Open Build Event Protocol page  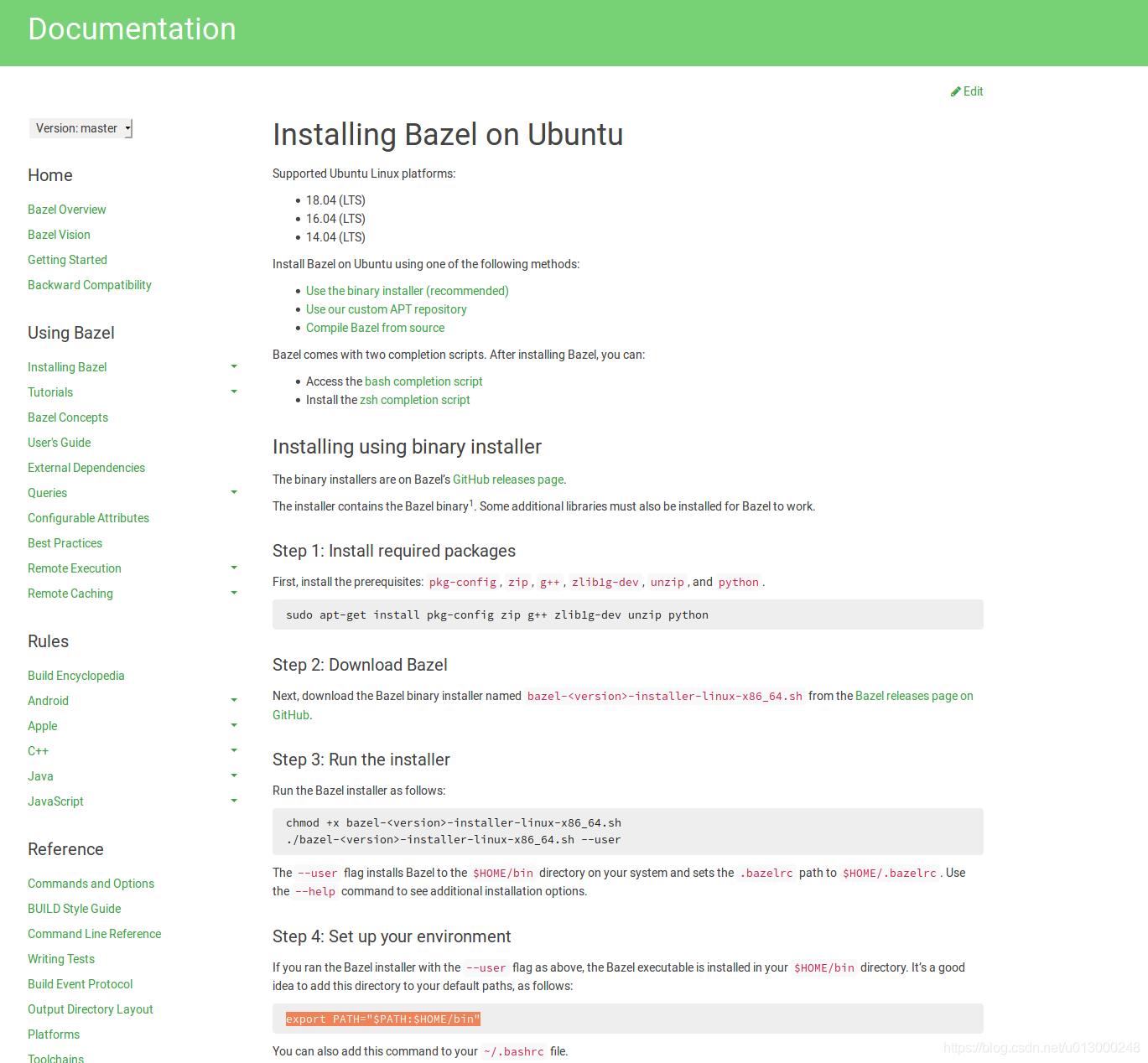click(x=80, y=984)
